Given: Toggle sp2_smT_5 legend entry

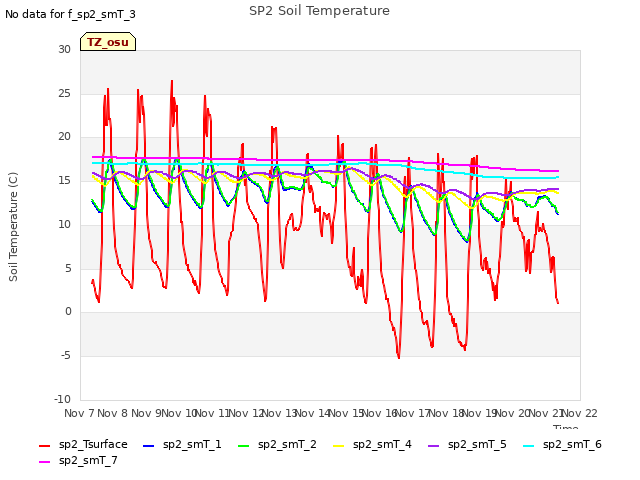Looking at the screenshot, I should 467,444.
